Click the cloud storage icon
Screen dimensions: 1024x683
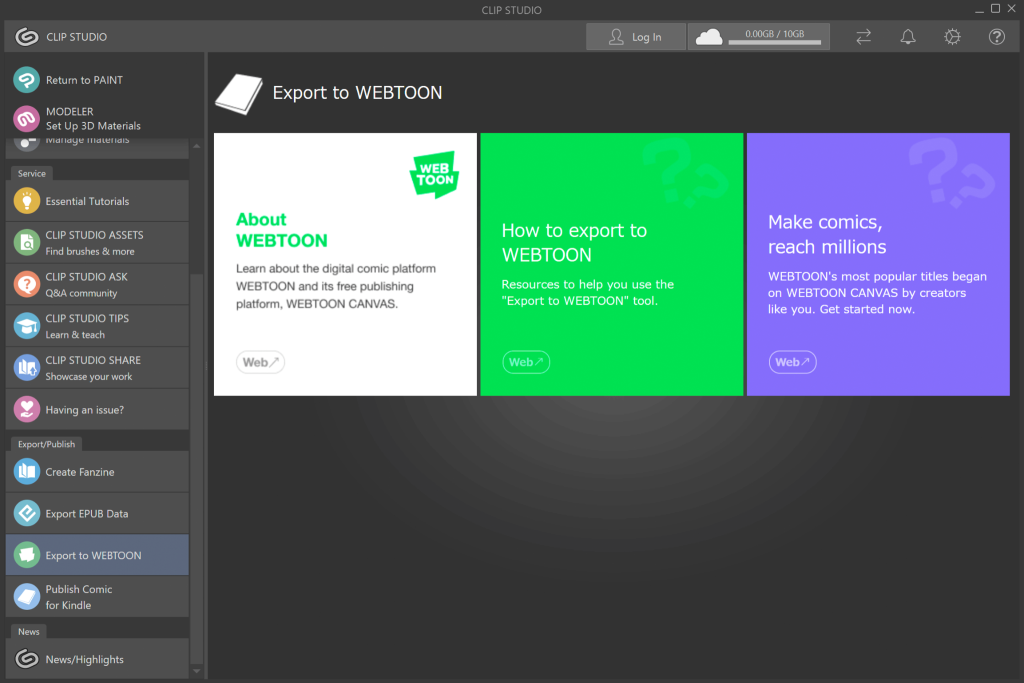point(709,37)
